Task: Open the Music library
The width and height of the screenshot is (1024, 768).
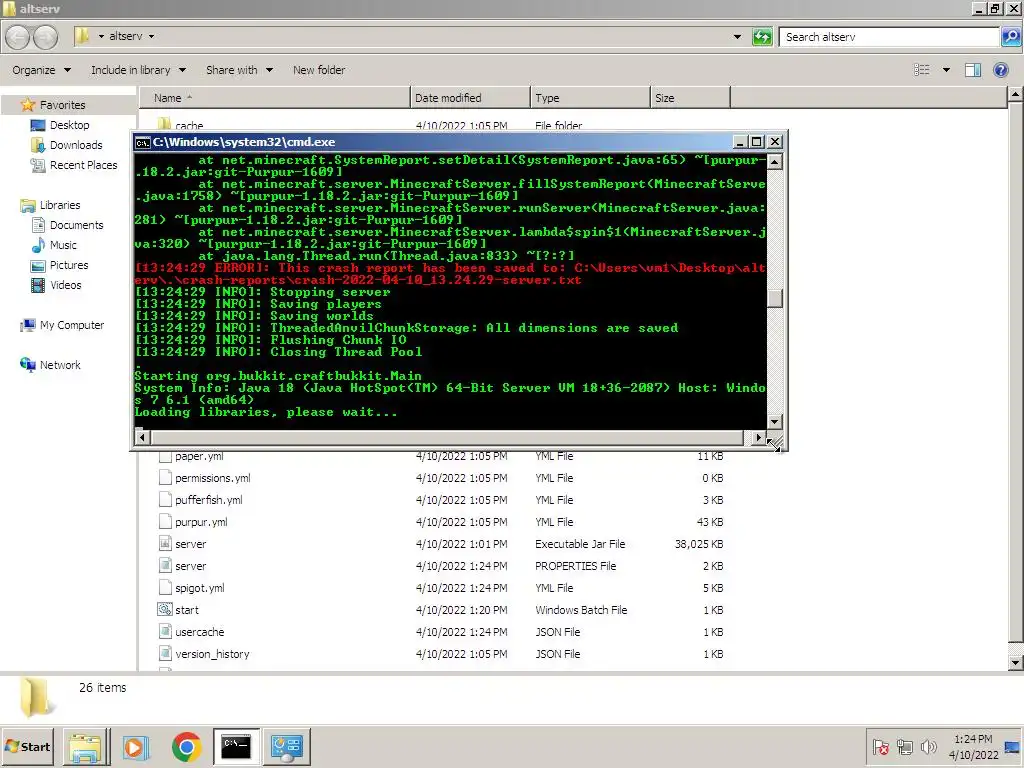Action: pyautogui.click(x=63, y=246)
